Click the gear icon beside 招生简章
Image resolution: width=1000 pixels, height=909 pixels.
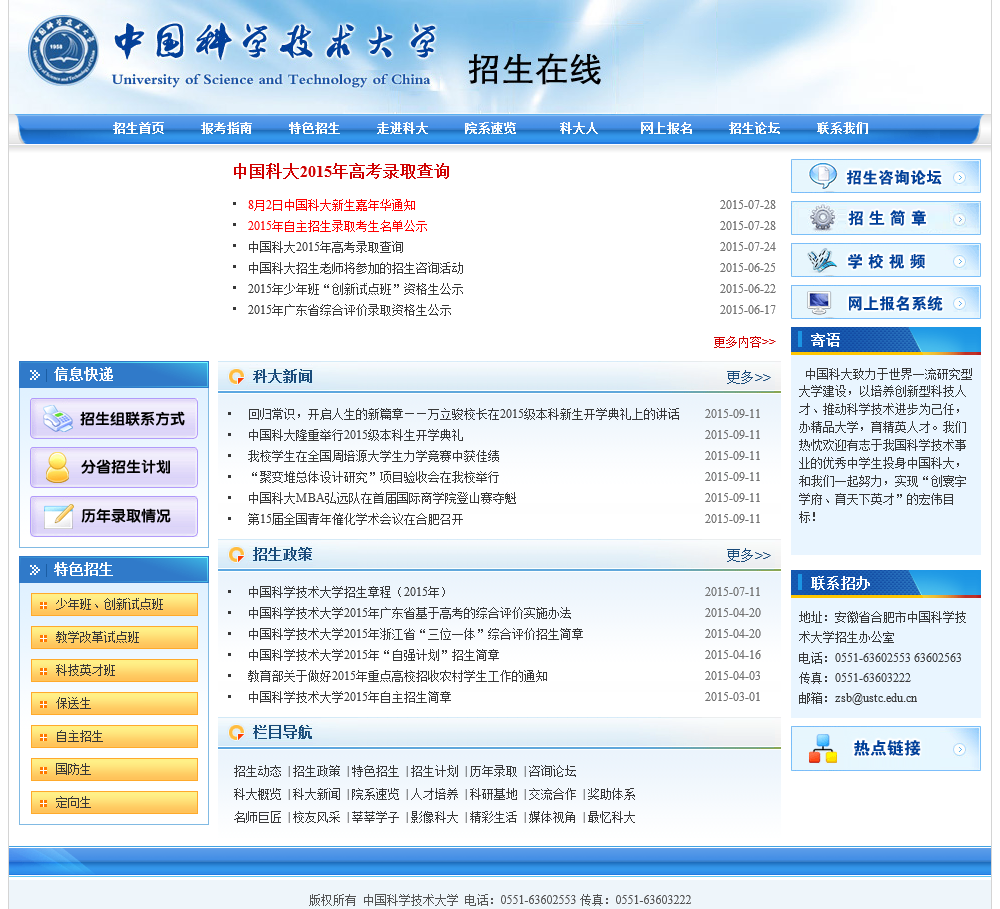(823, 218)
